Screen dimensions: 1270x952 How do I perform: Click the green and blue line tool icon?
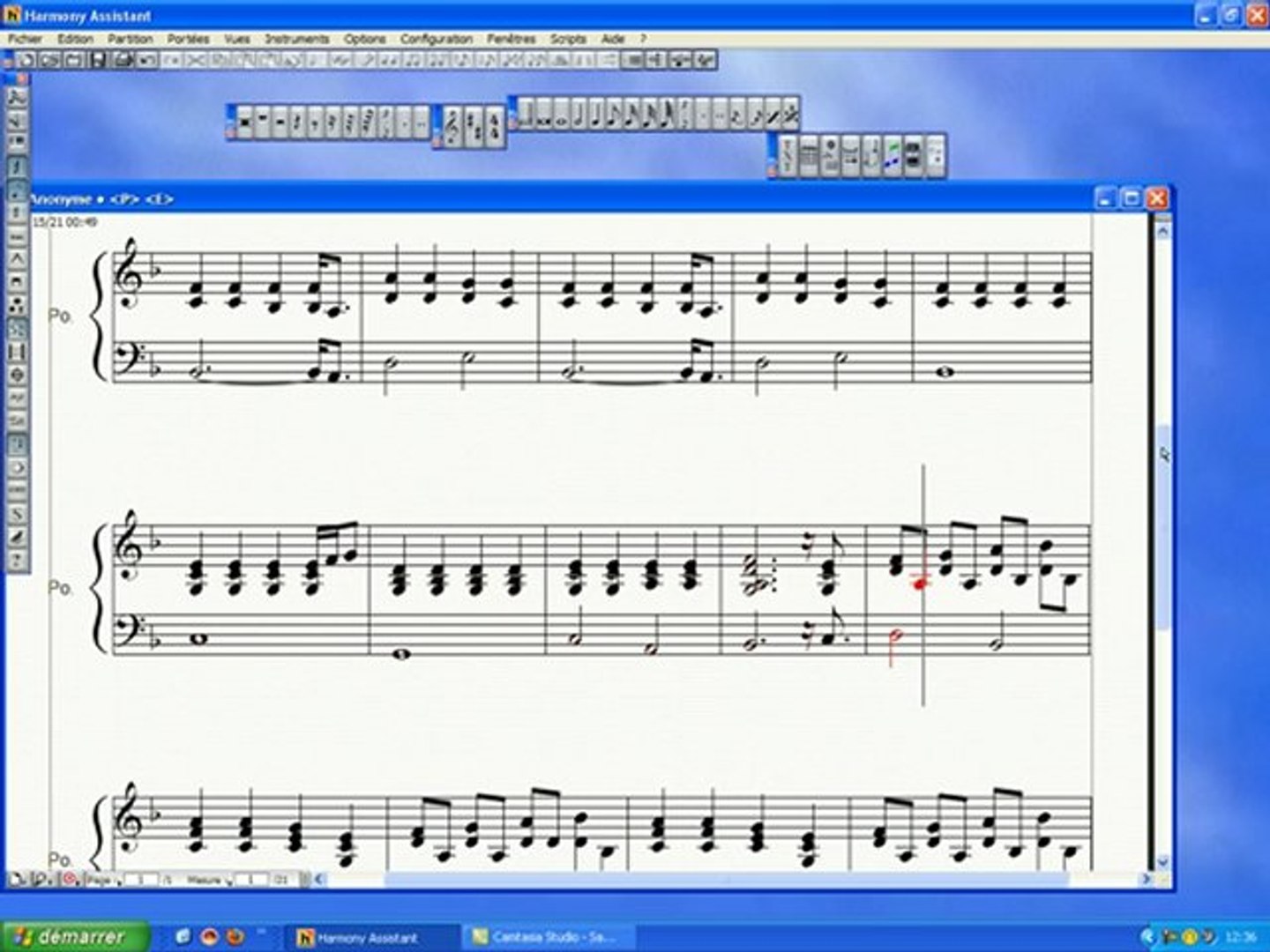click(x=893, y=156)
